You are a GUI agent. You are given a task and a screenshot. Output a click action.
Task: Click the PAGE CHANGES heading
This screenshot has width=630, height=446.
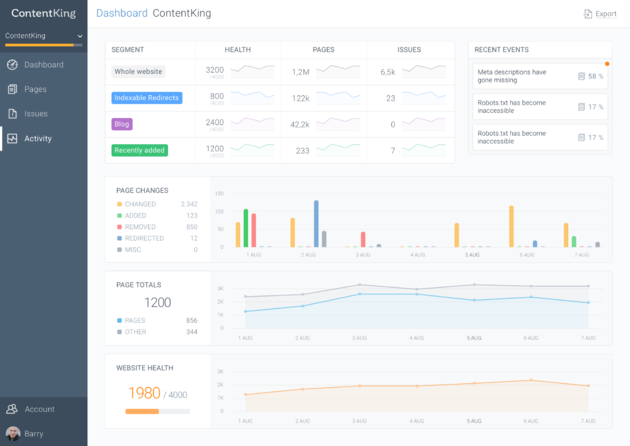tap(142, 190)
